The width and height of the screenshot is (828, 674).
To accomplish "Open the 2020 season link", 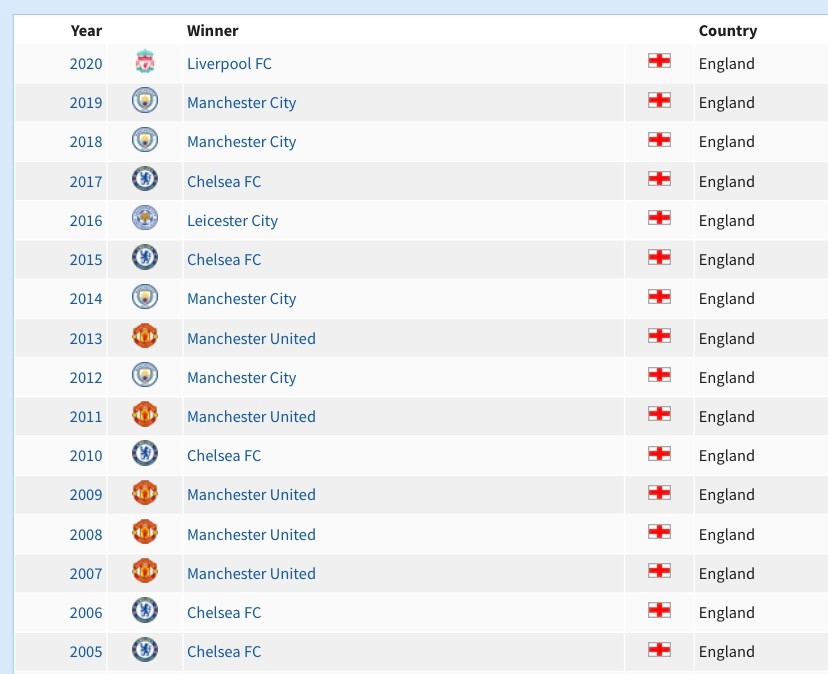I will click(x=86, y=63).
